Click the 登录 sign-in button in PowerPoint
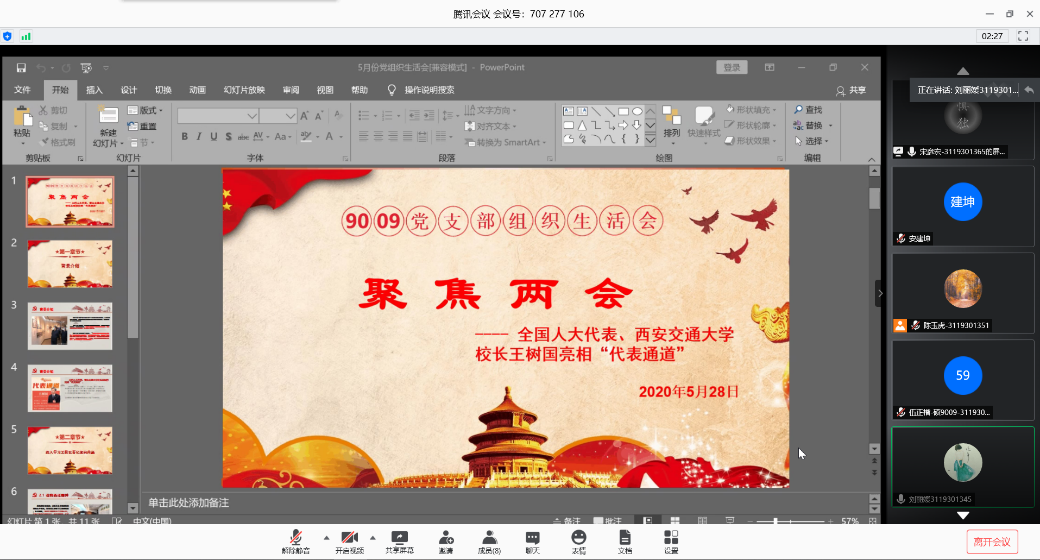The height and width of the screenshot is (560, 1040). pos(732,67)
